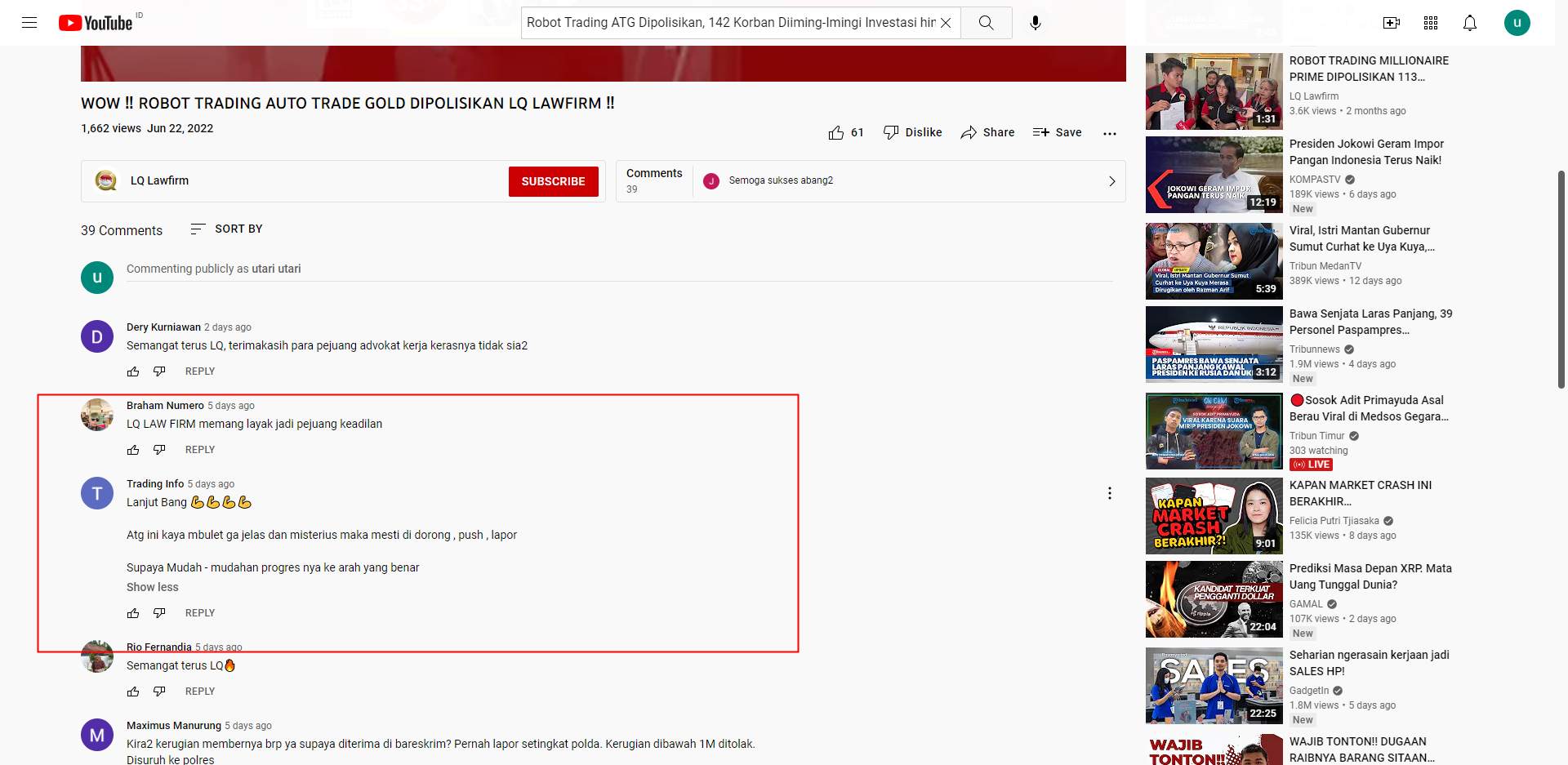Collapse Trading Info comment with Show less
The width and height of the screenshot is (1568, 765).
pos(153,587)
